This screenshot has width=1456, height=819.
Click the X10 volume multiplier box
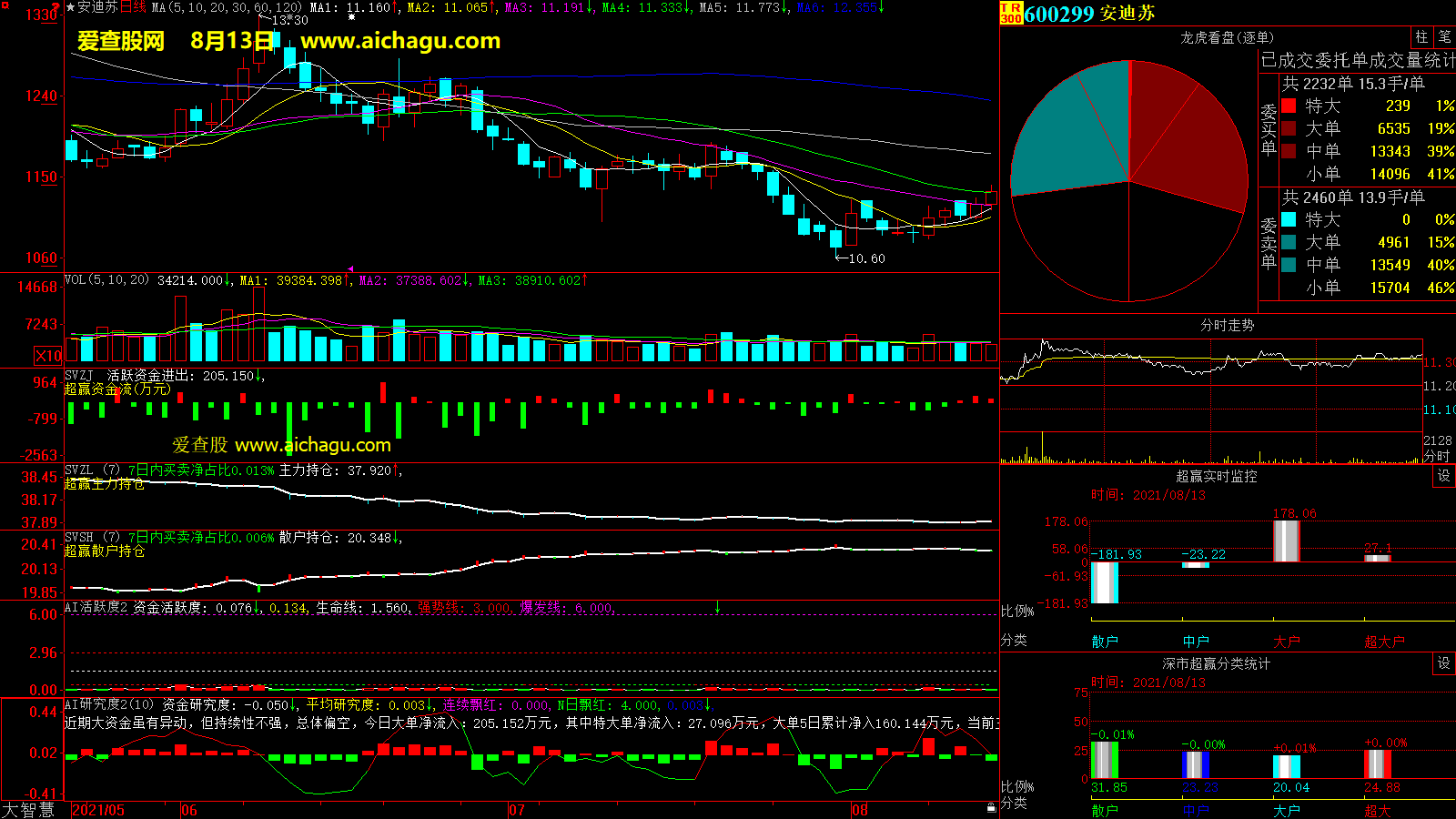click(x=48, y=356)
